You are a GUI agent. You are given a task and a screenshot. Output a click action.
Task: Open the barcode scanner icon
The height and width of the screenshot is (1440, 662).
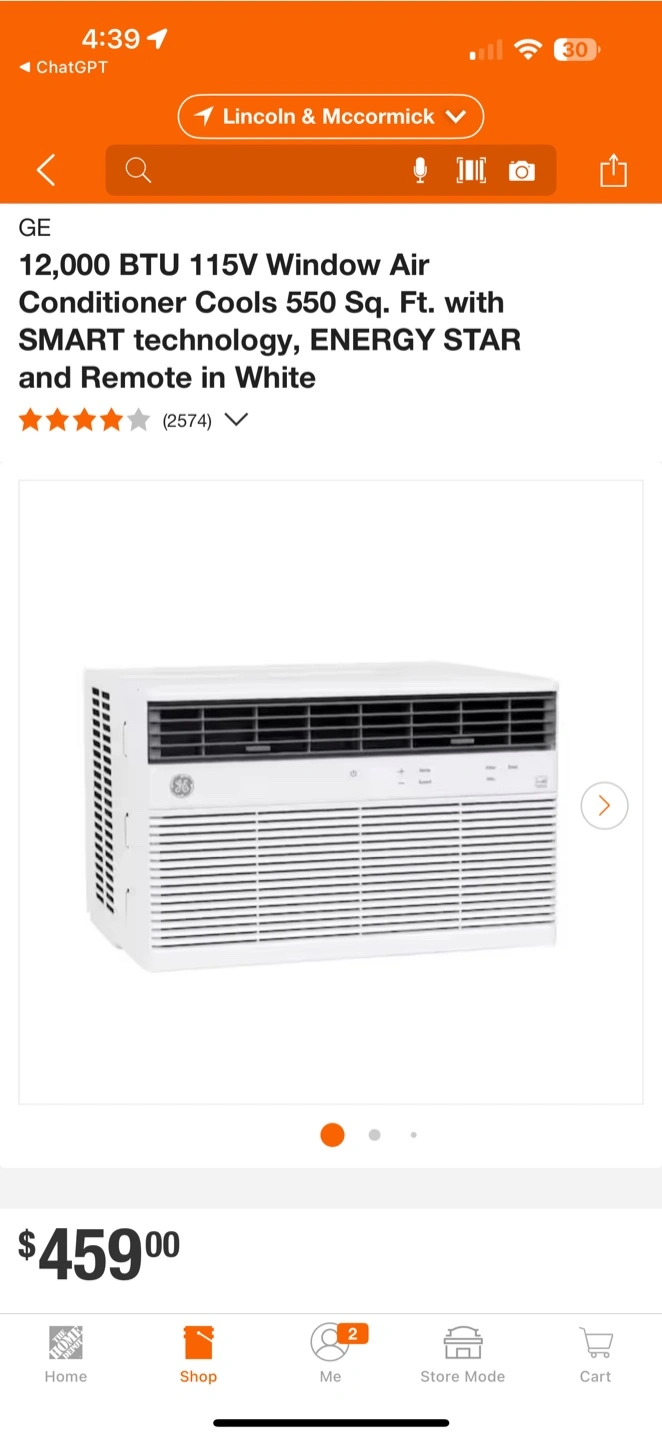click(x=471, y=171)
